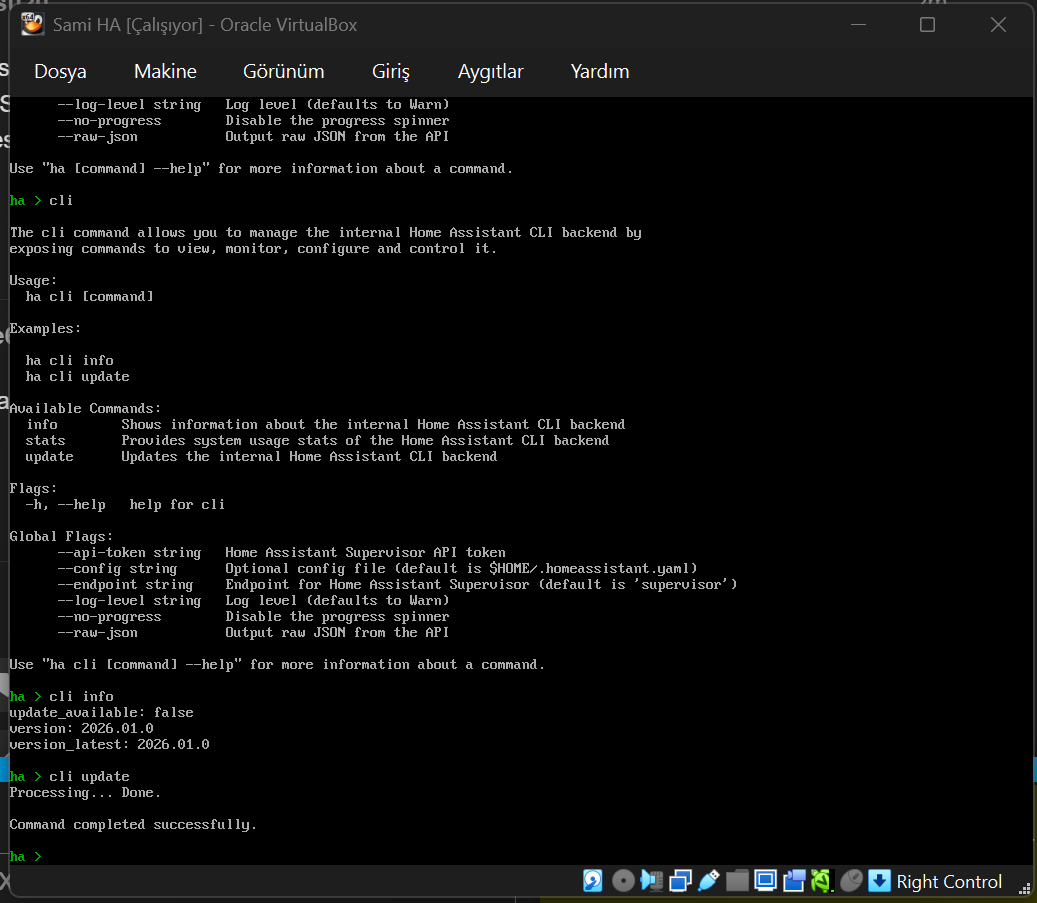Open the network adapter status icon

point(680,881)
